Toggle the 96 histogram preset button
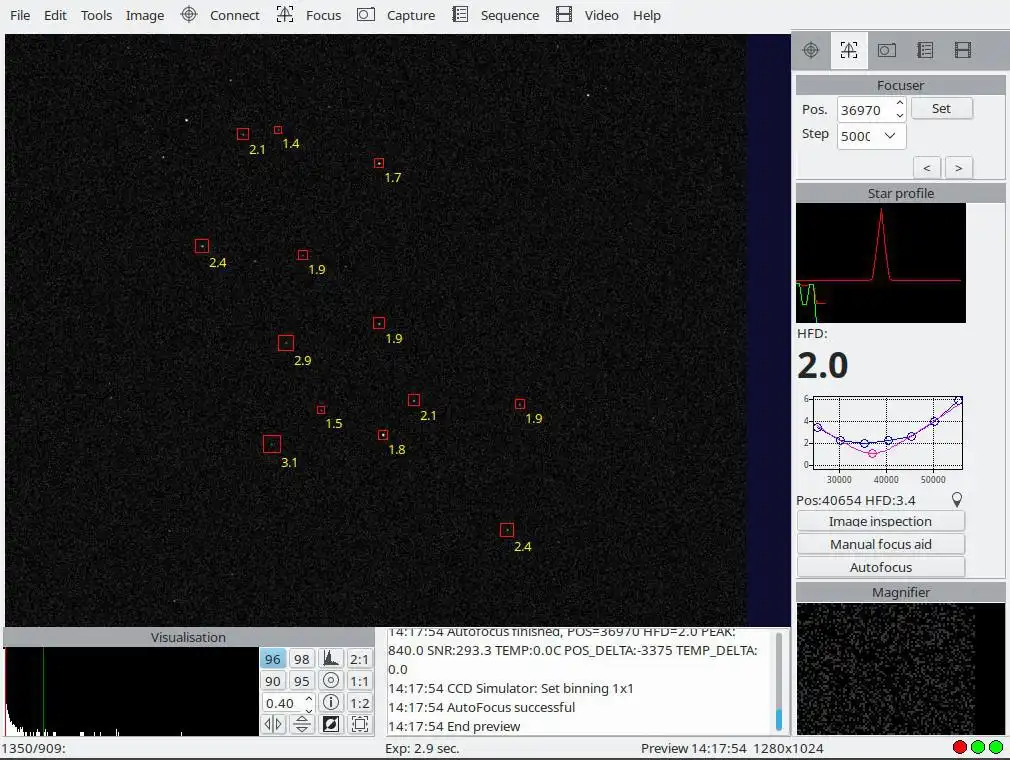The width and height of the screenshot is (1010, 760). (273, 659)
